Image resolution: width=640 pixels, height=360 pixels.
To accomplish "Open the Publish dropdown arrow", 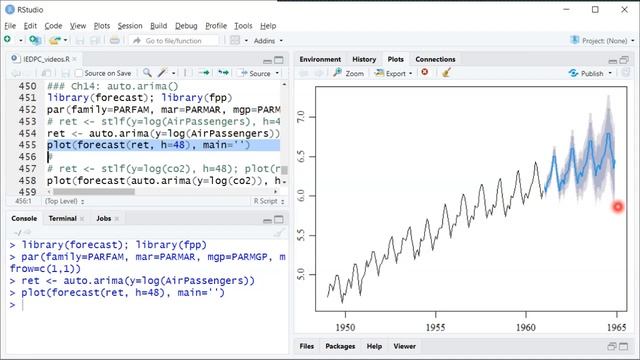I will (x=610, y=73).
